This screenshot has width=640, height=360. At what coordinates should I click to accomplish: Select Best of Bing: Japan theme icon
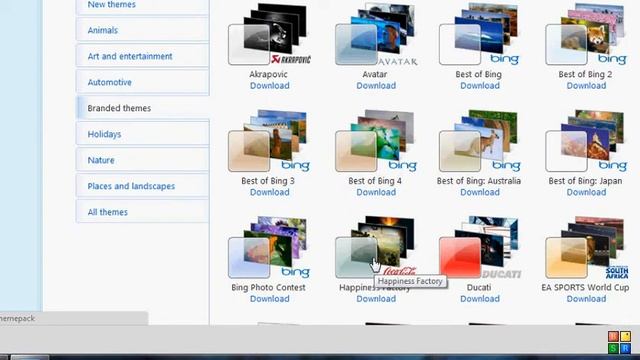(x=586, y=140)
